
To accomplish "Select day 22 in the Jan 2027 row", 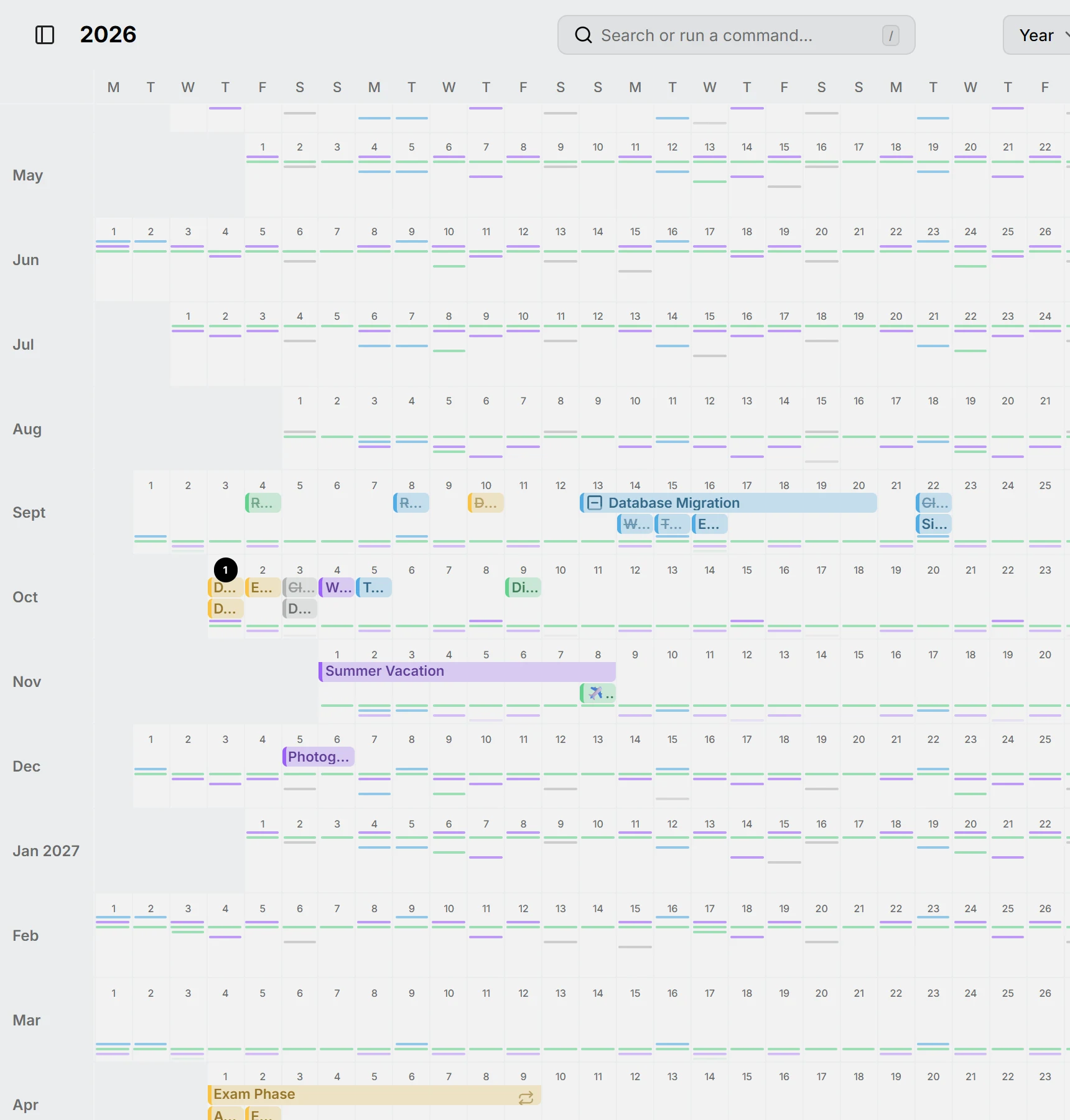I will [1045, 824].
